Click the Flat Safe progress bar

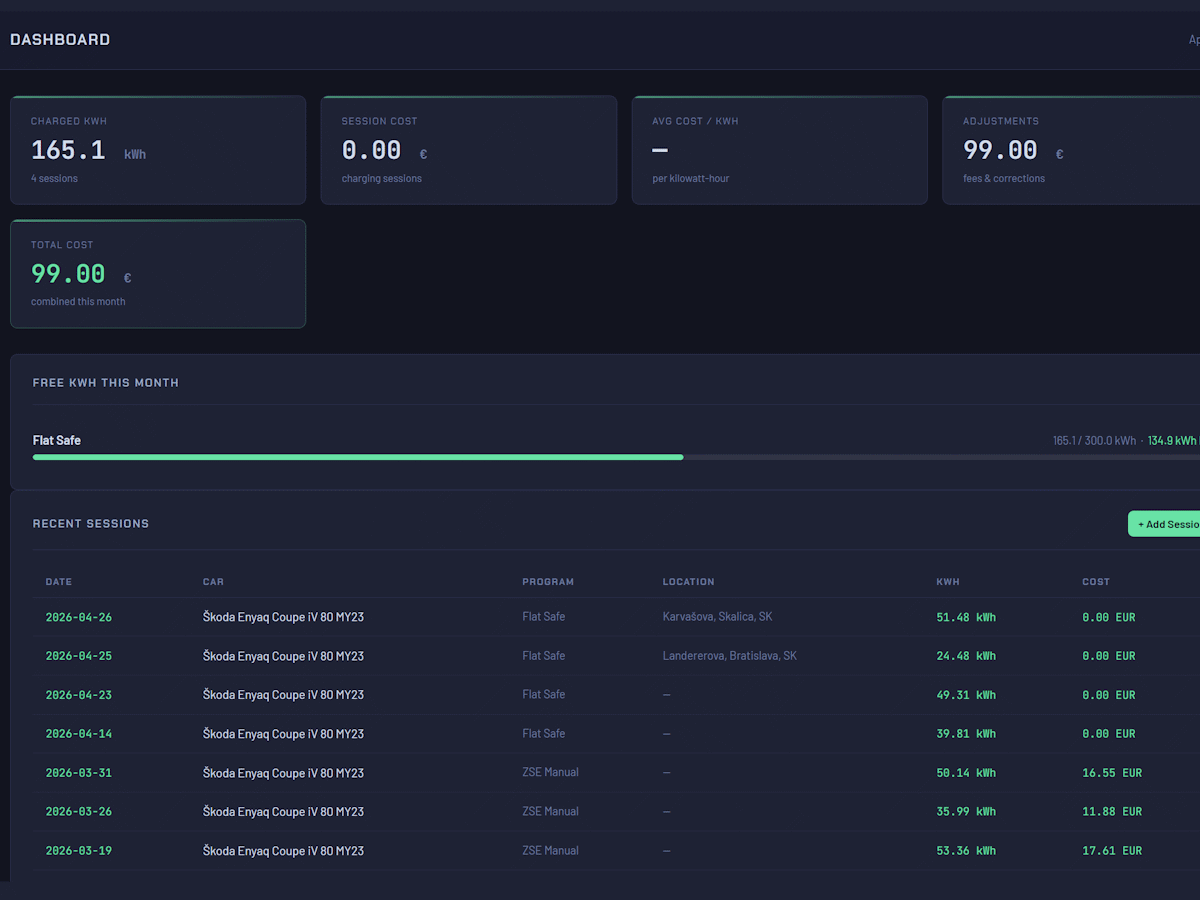[x=358, y=457]
